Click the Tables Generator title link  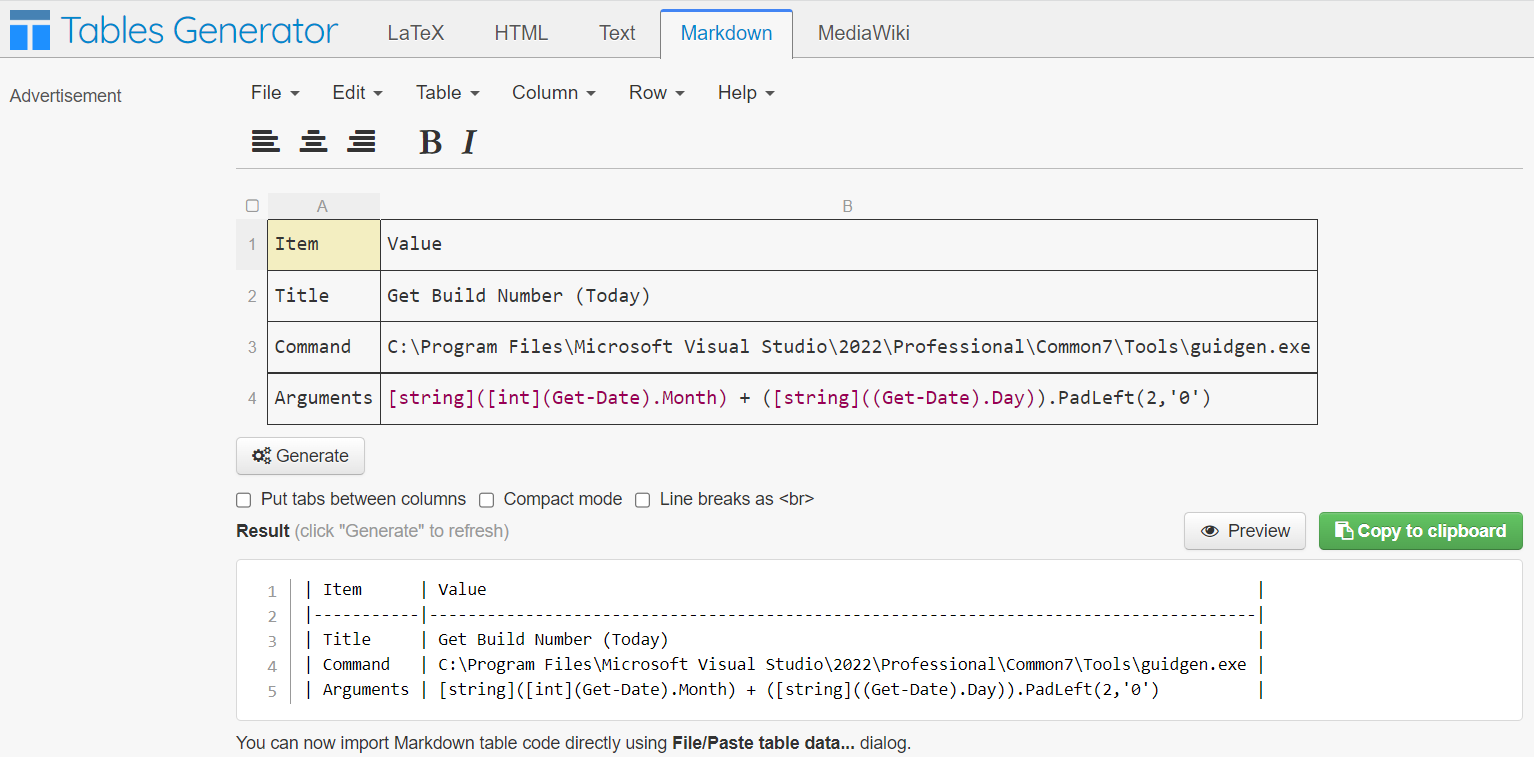(199, 31)
